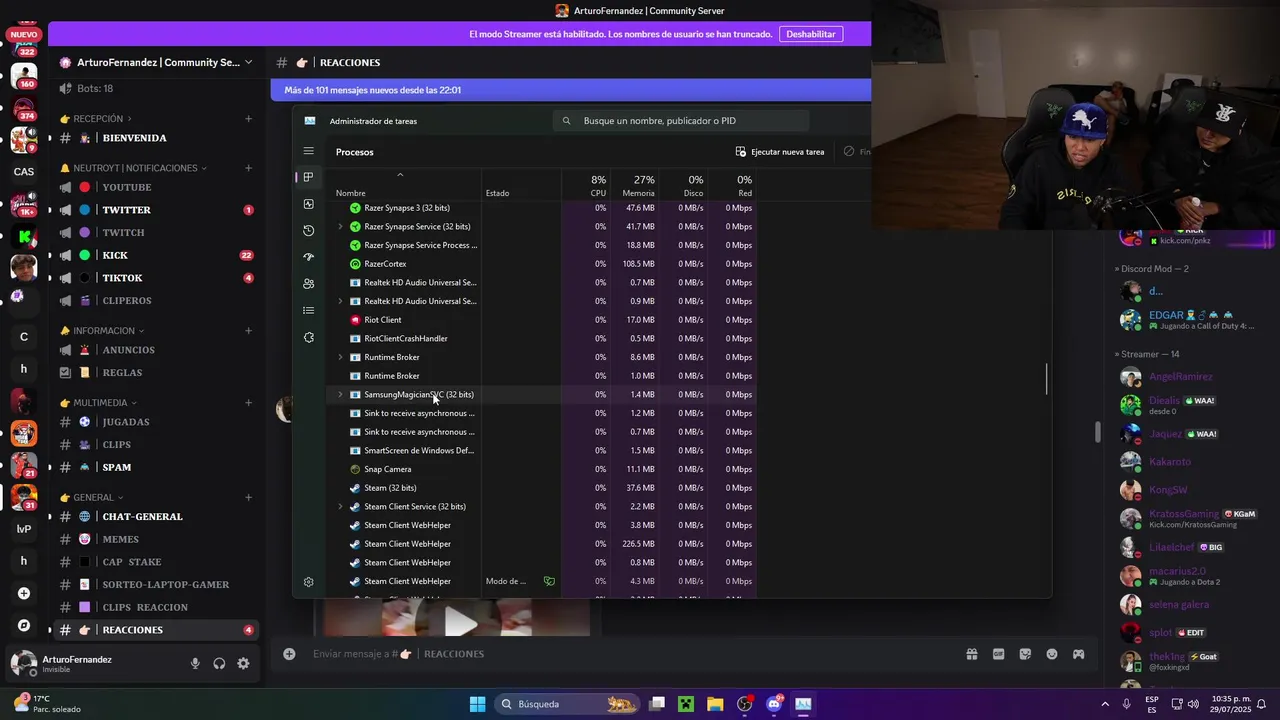The width and height of the screenshot is (1280, 720).
Task: Open Task Manager settings gear icon
Action: [x=308, y=582]
